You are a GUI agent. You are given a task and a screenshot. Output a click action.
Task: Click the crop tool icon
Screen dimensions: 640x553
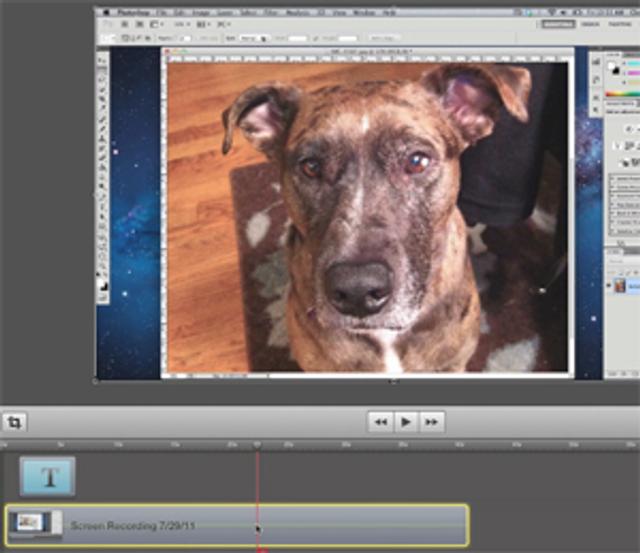tap(15, 422)
